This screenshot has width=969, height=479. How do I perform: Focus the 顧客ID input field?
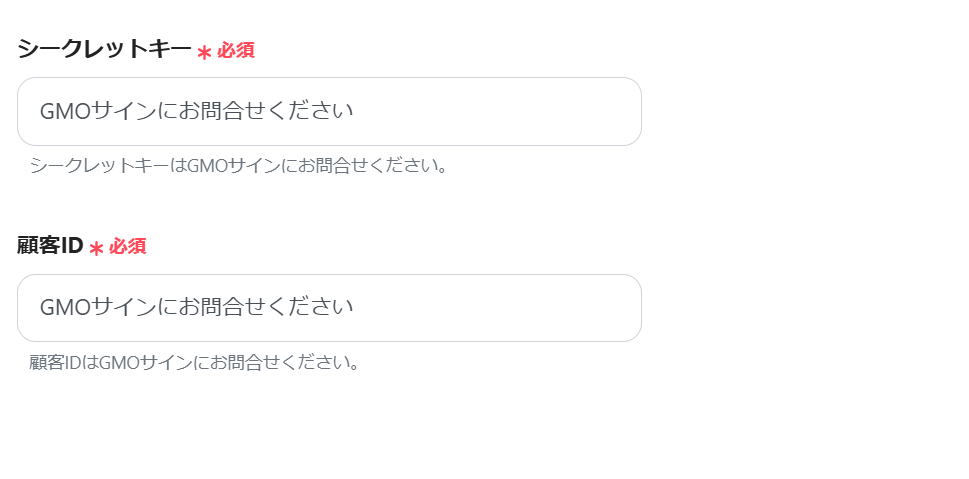pos(329,308)
